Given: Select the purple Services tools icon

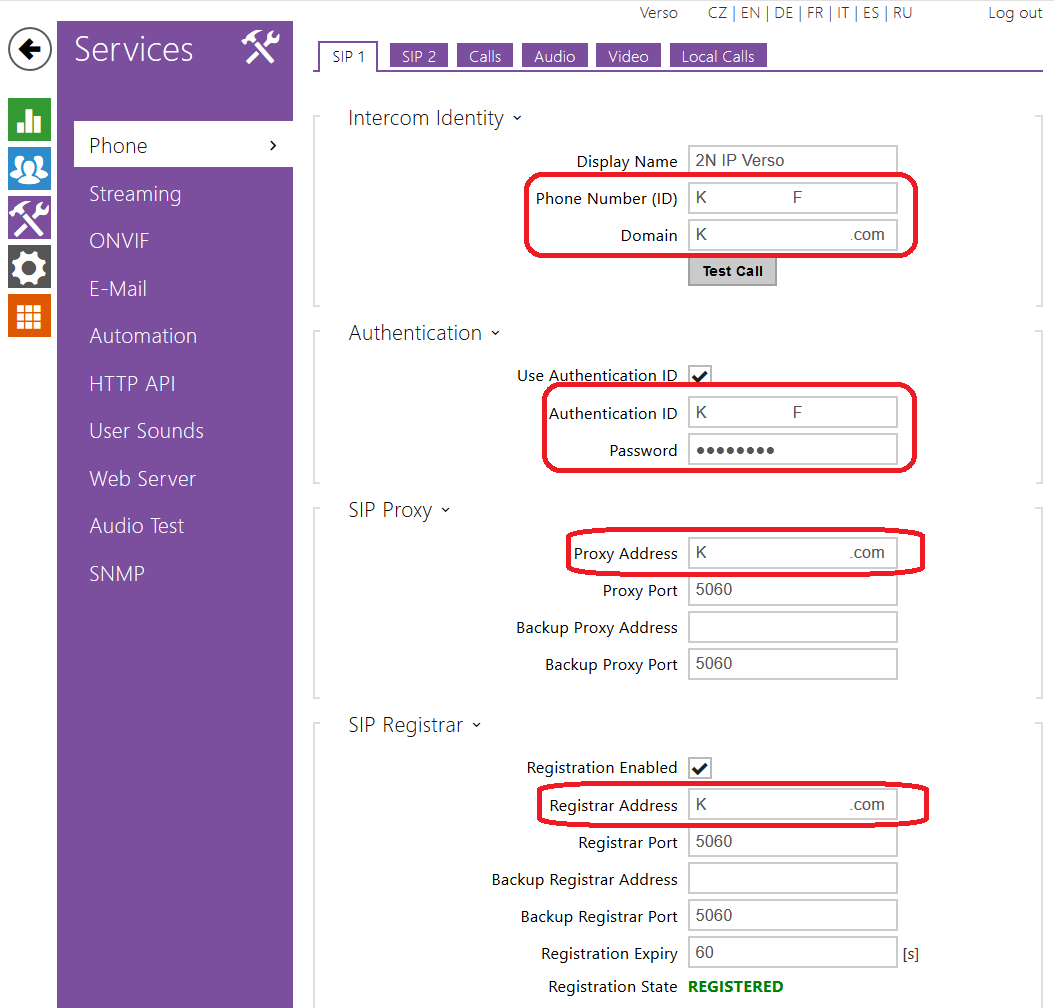Looking at the screenshot, I should 29,217.
